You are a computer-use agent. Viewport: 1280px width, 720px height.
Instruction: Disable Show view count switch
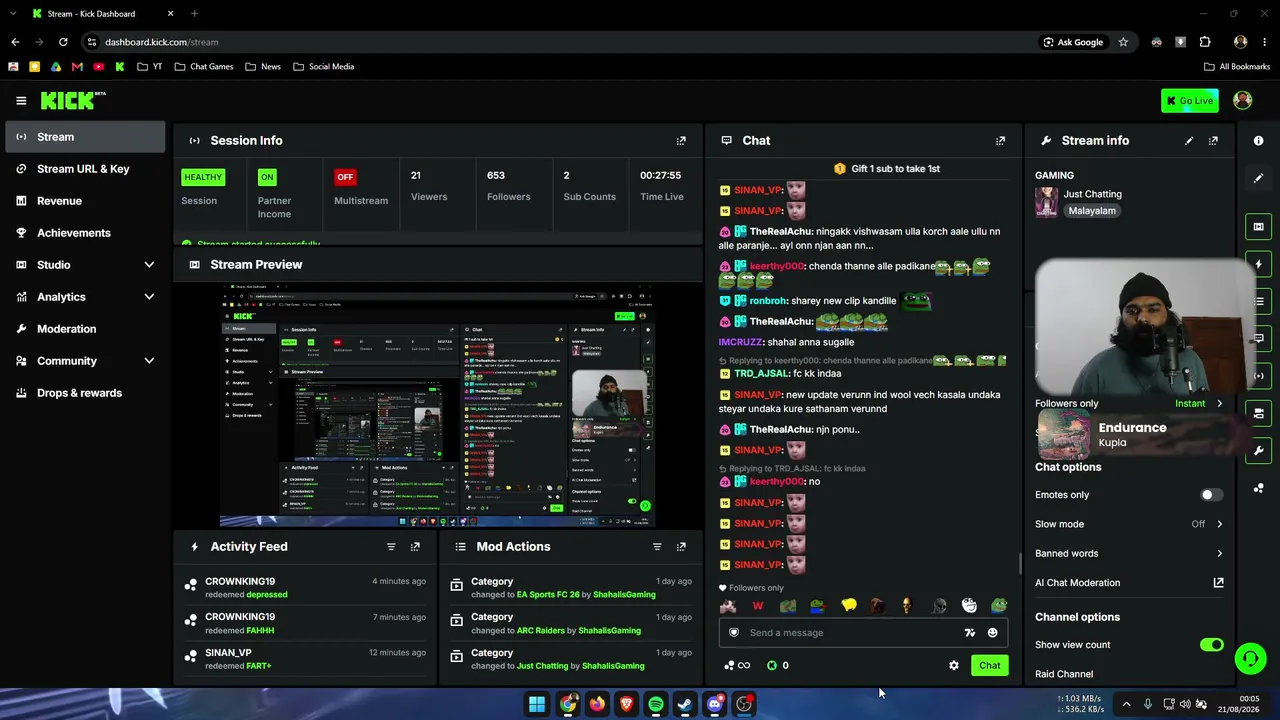coord(1211,645)
